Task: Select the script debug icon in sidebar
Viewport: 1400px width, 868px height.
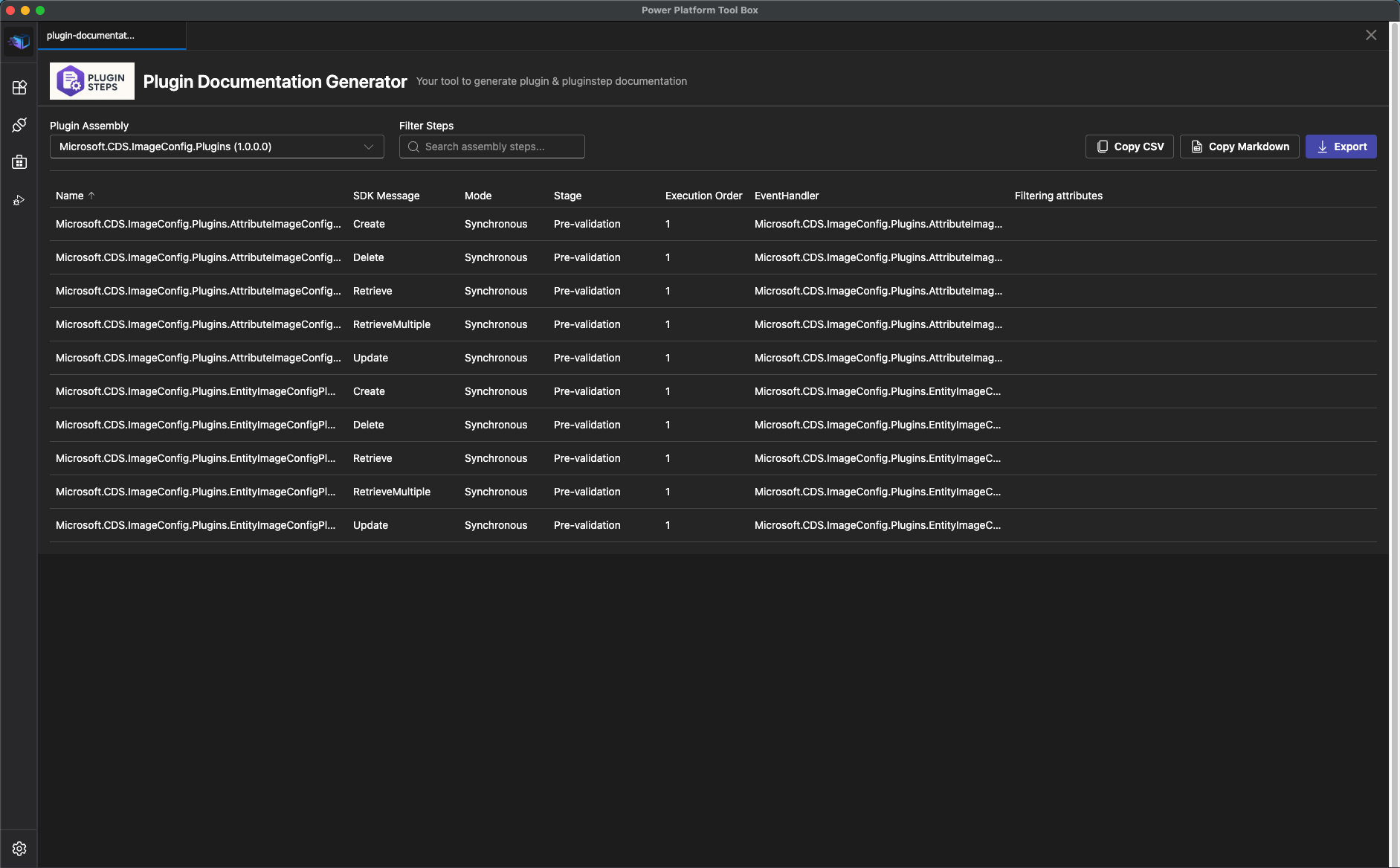Action: (19, 199)
